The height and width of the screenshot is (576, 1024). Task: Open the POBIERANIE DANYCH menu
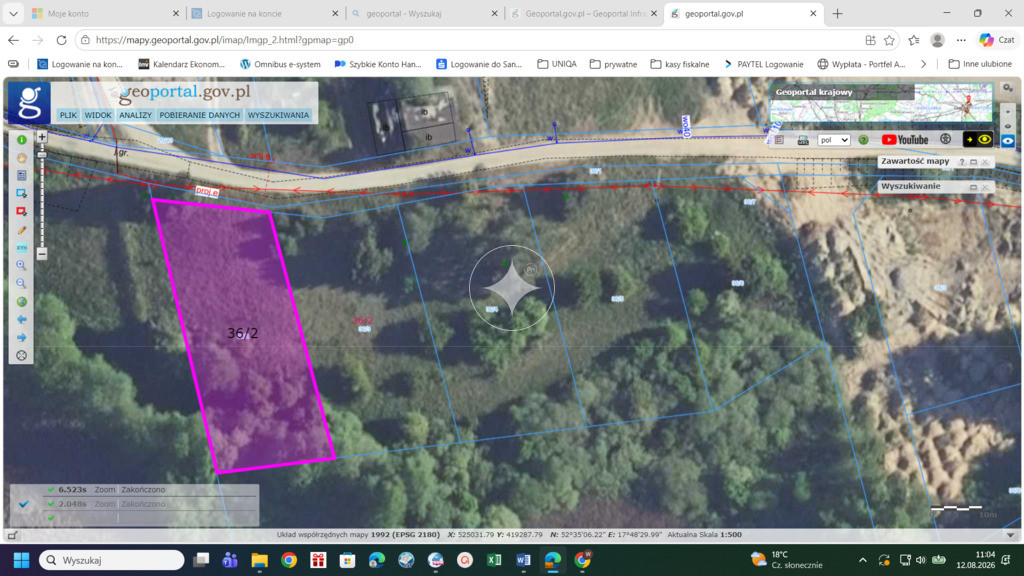[199, 115]
